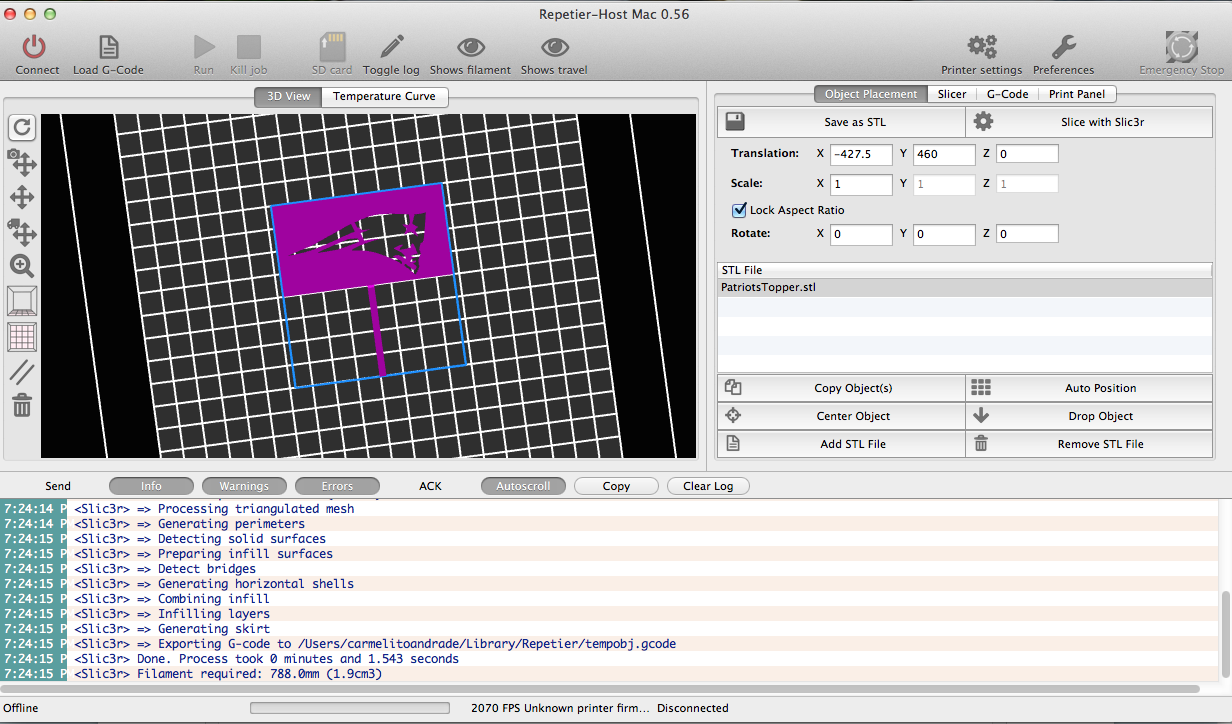
Task: Toggle the ACK log filter
Action: [x=430, y=486]
